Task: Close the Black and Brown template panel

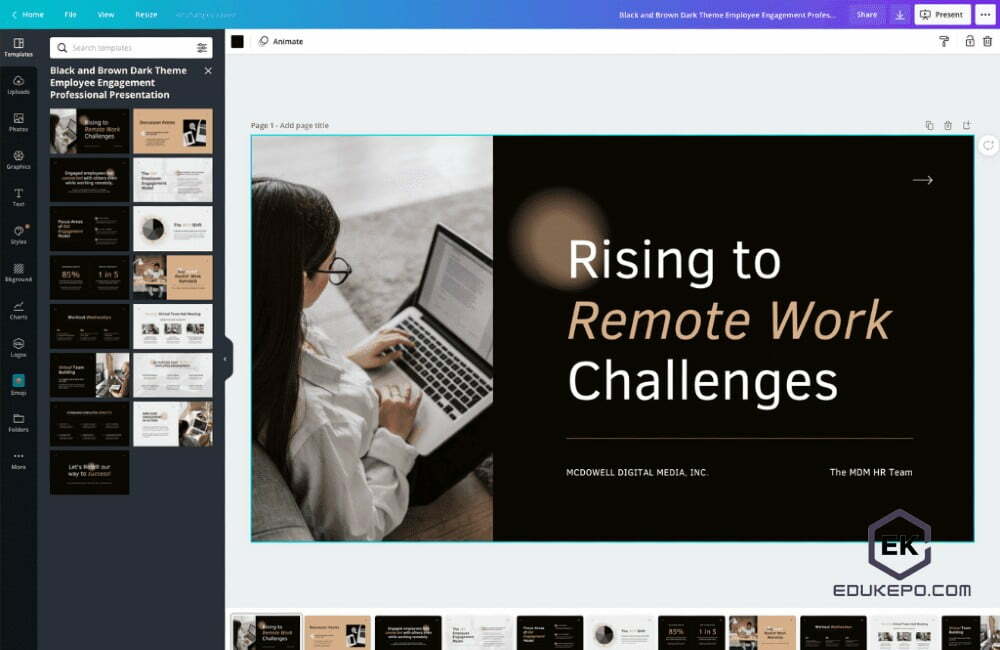Action: click(x=208, y=71)
